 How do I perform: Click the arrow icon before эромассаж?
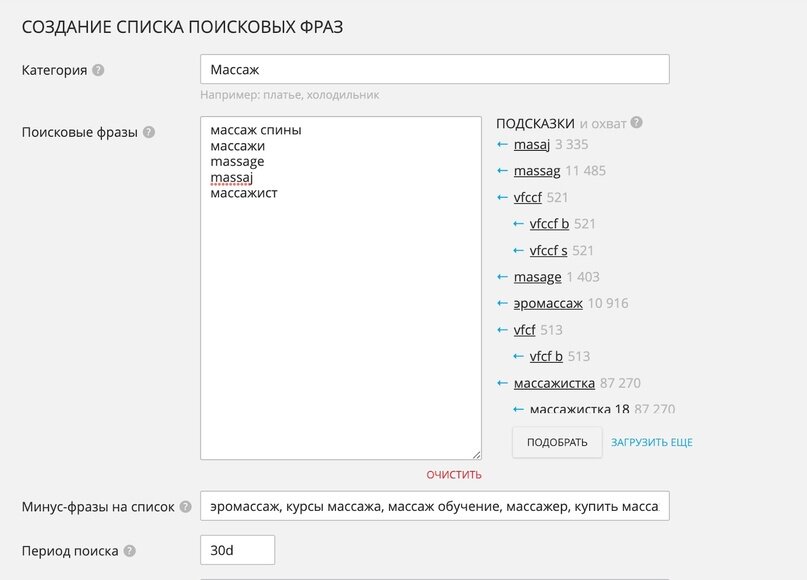pos(503,304)
